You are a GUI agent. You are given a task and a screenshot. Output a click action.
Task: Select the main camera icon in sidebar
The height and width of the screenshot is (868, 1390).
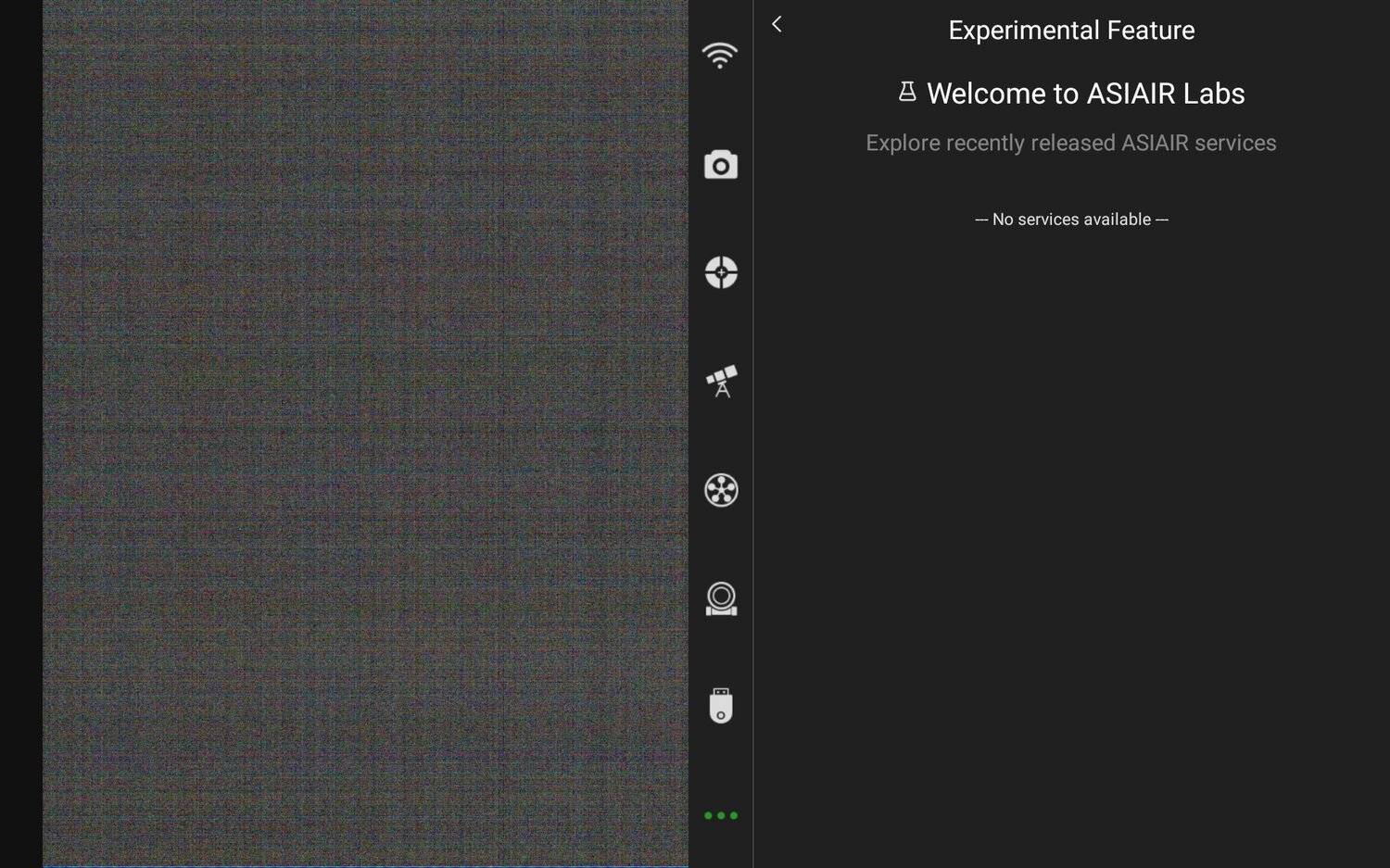(x=721, y=164)
